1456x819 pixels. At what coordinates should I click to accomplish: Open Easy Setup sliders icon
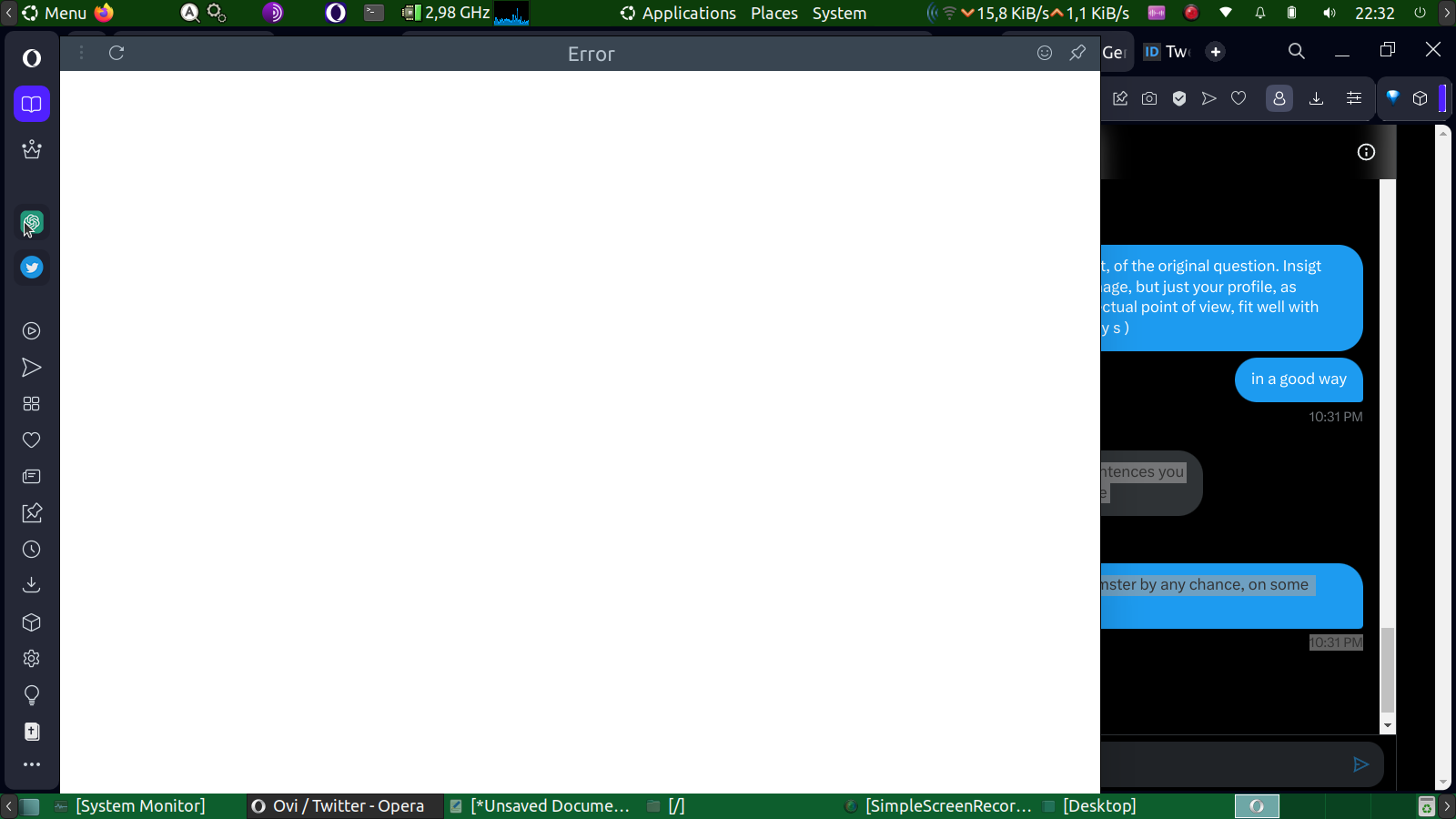(x=1354, y=98)
